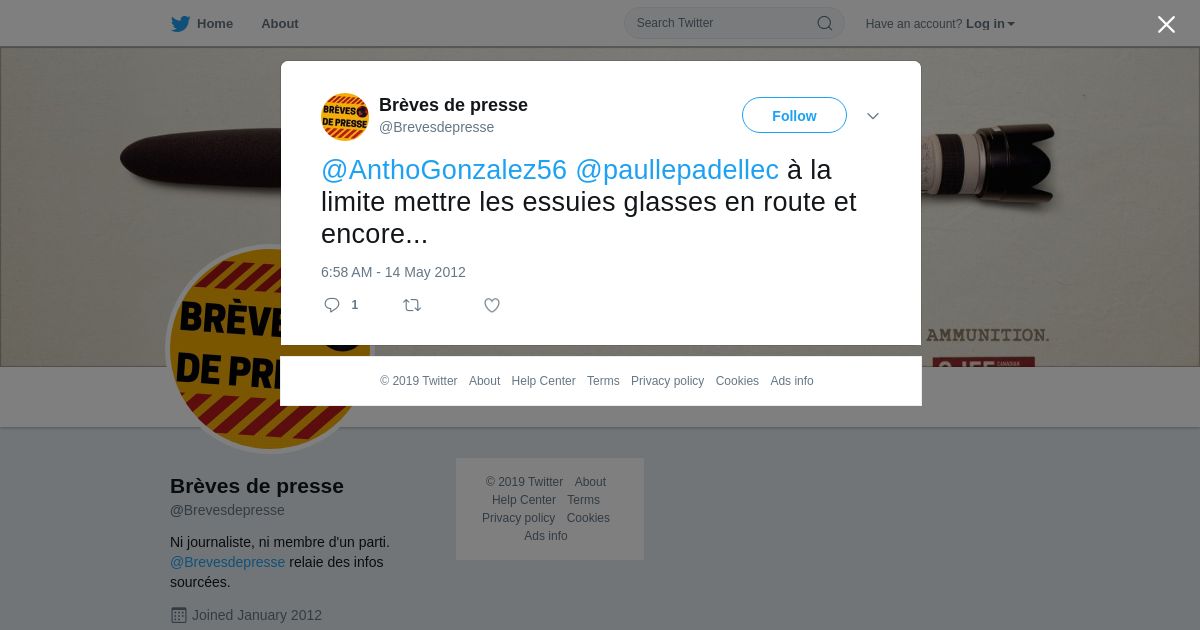Follow the Brèves de presse account
This screenshot has width=1200, height=630.
click(794, 115)
